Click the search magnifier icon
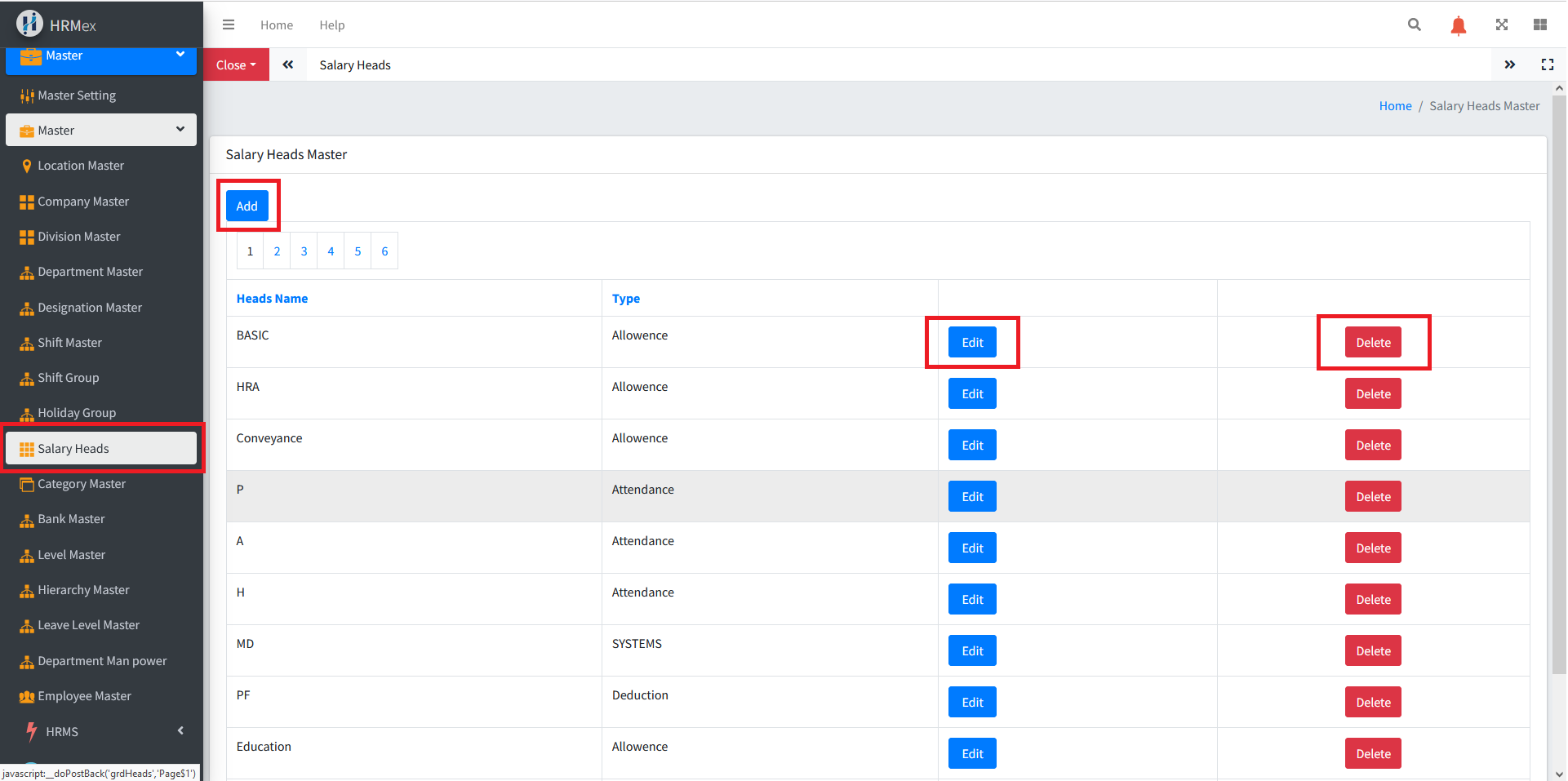 click(x=1414, y=24)
